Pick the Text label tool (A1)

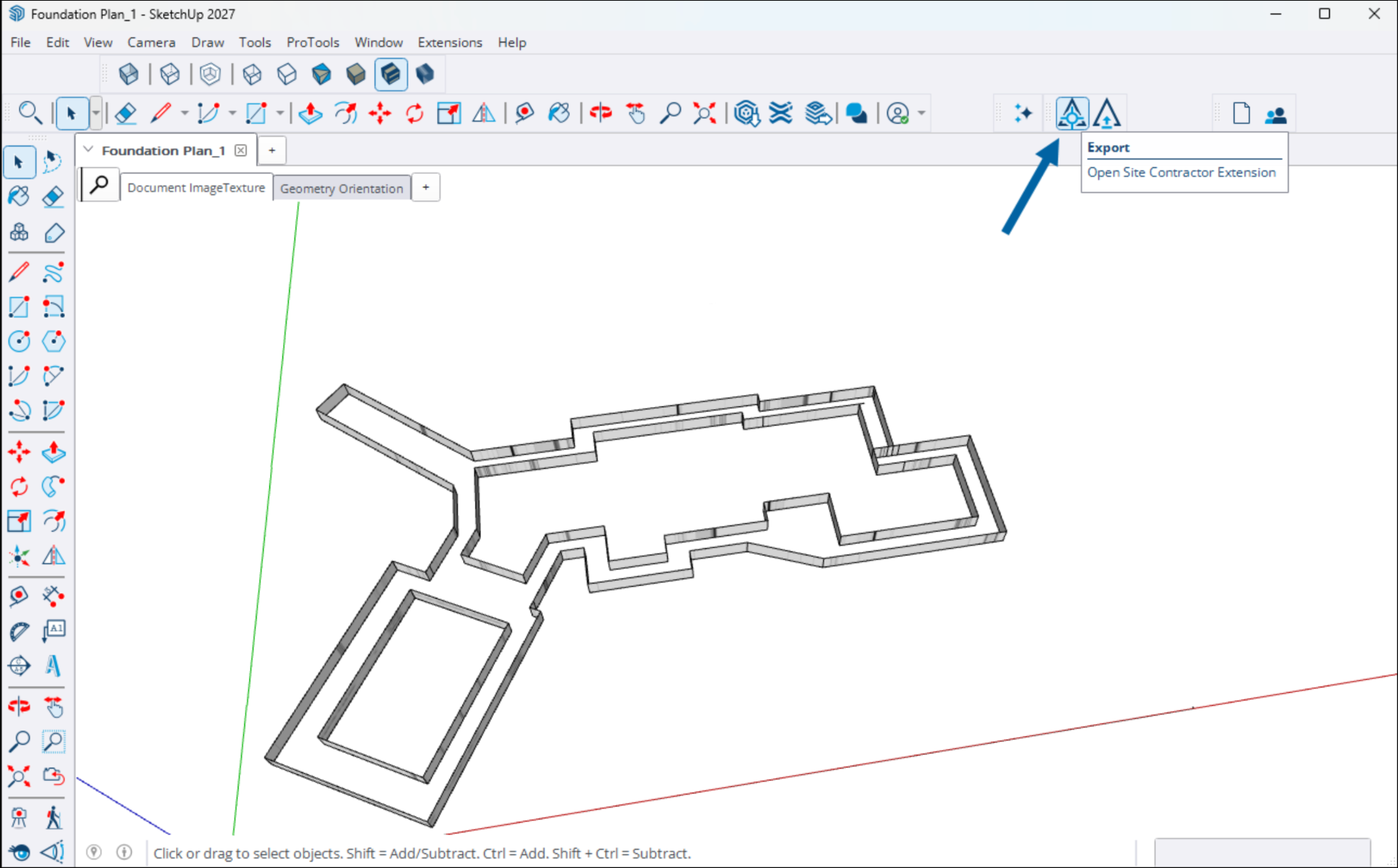(x=53, y=631)
